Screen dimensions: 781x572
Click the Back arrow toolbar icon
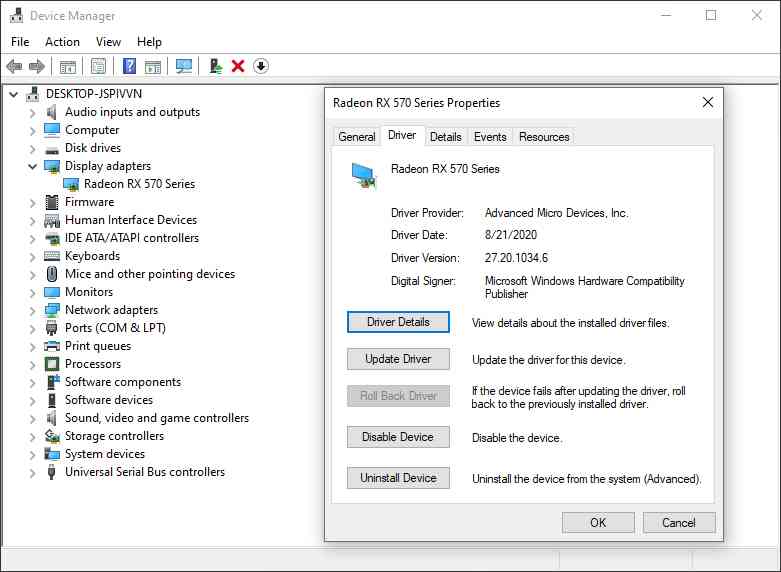click(14, 66)
